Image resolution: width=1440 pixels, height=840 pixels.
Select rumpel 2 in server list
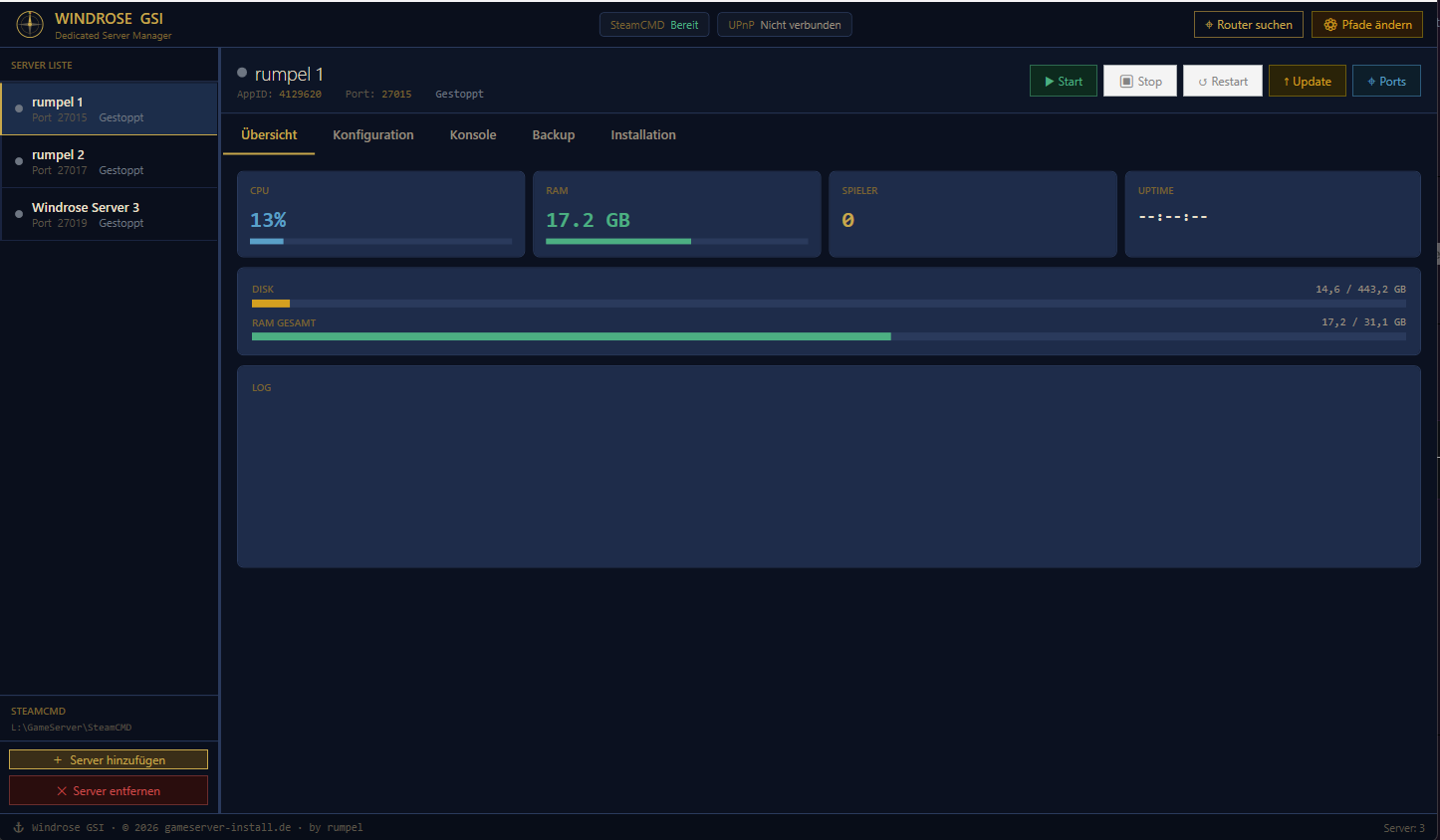tap(110, 161)
